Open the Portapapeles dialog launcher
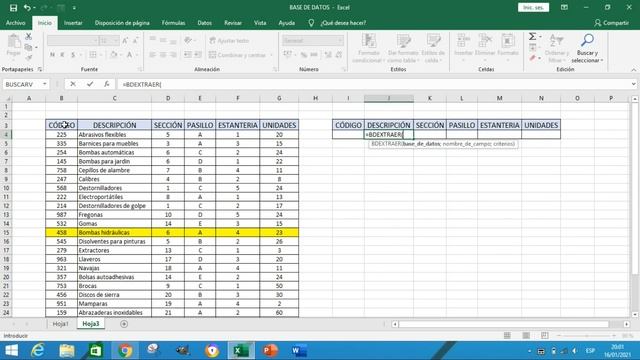 (40, 69)
